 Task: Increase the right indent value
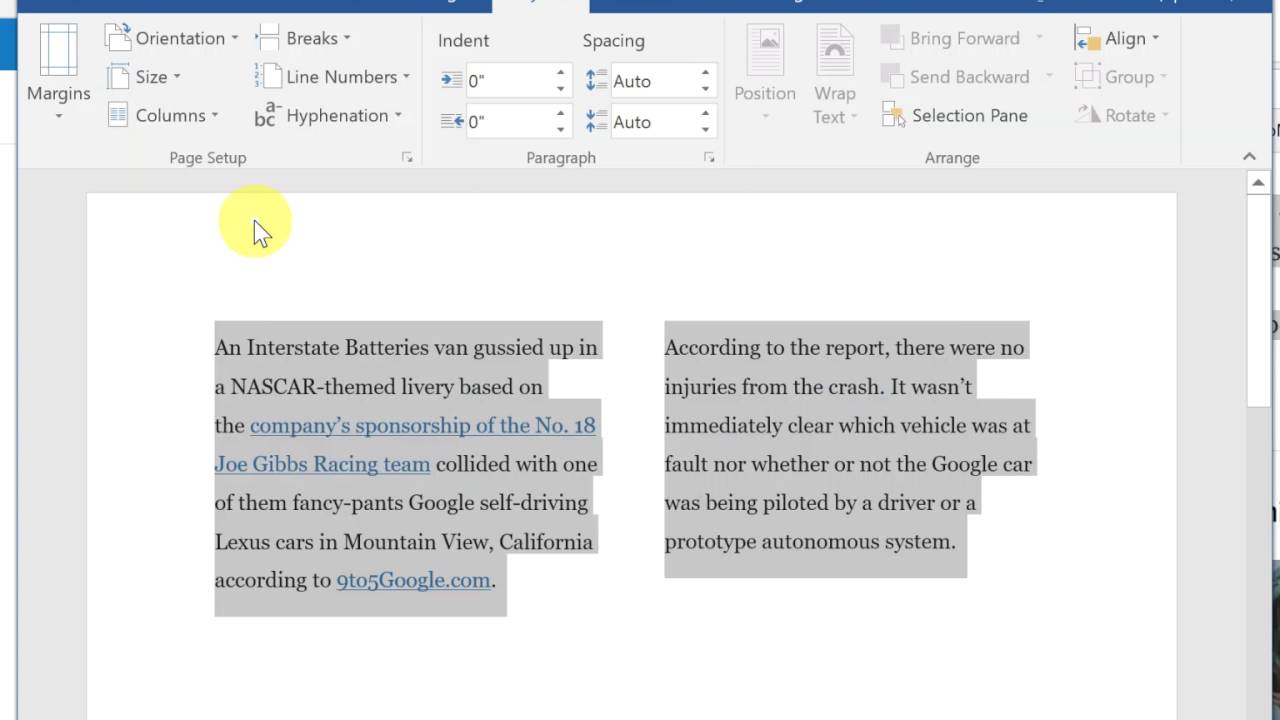pyautogui.click(x=560, y=113)
